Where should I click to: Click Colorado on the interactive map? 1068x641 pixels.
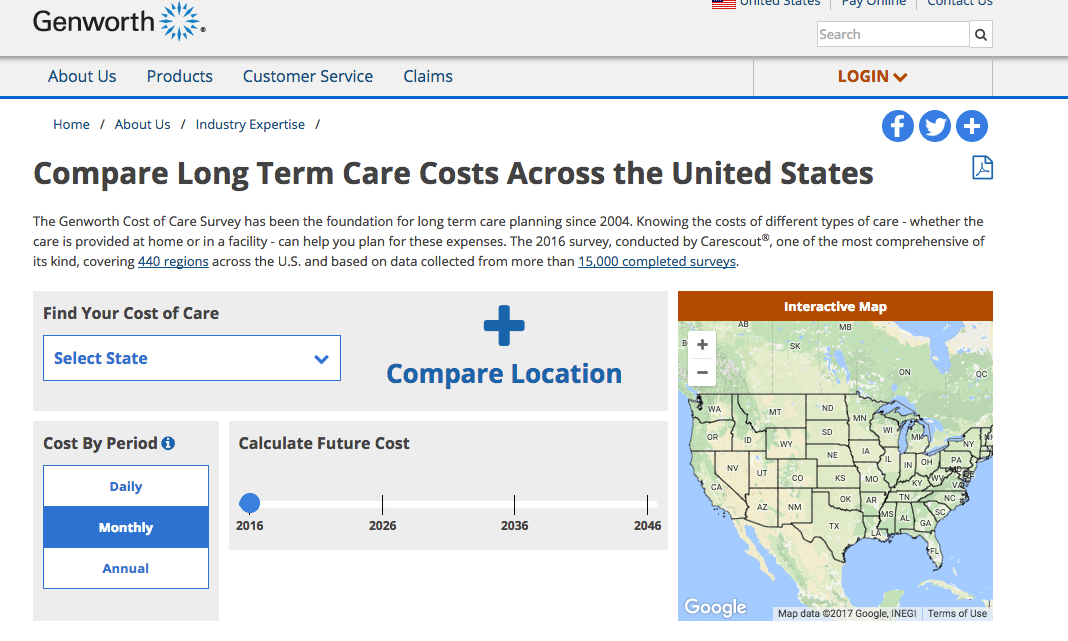[x=797, y=478]
